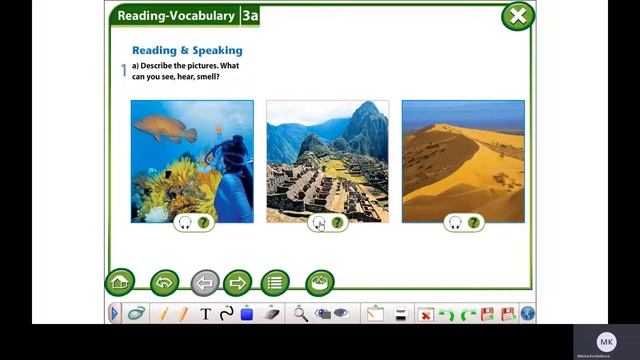Viewport: 640px width, 360px height.
Task: Activate the magnifier zoom tool
Action: click(x=300, y=314)
